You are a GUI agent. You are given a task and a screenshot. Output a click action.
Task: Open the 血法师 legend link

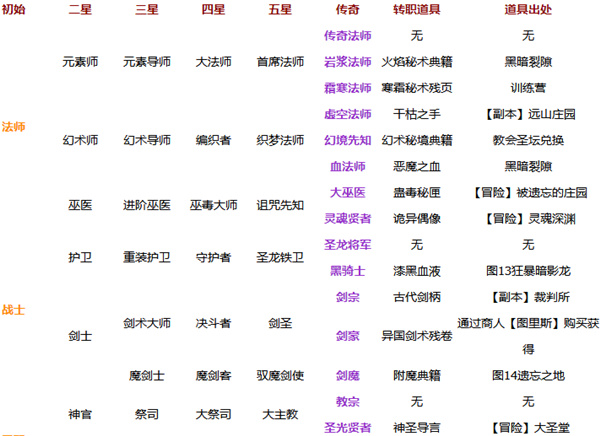(x=348, y=166)
